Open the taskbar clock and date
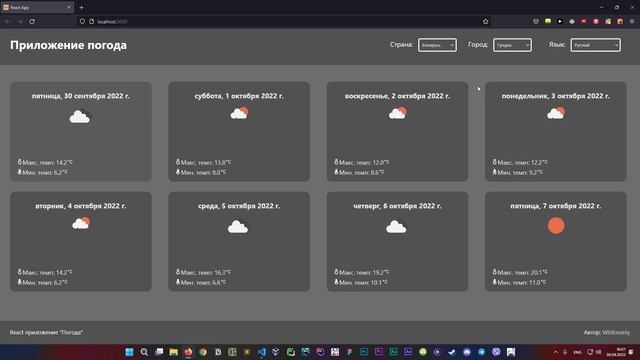Viewport: 640px width, 360px height. click(x=616, y=352)
